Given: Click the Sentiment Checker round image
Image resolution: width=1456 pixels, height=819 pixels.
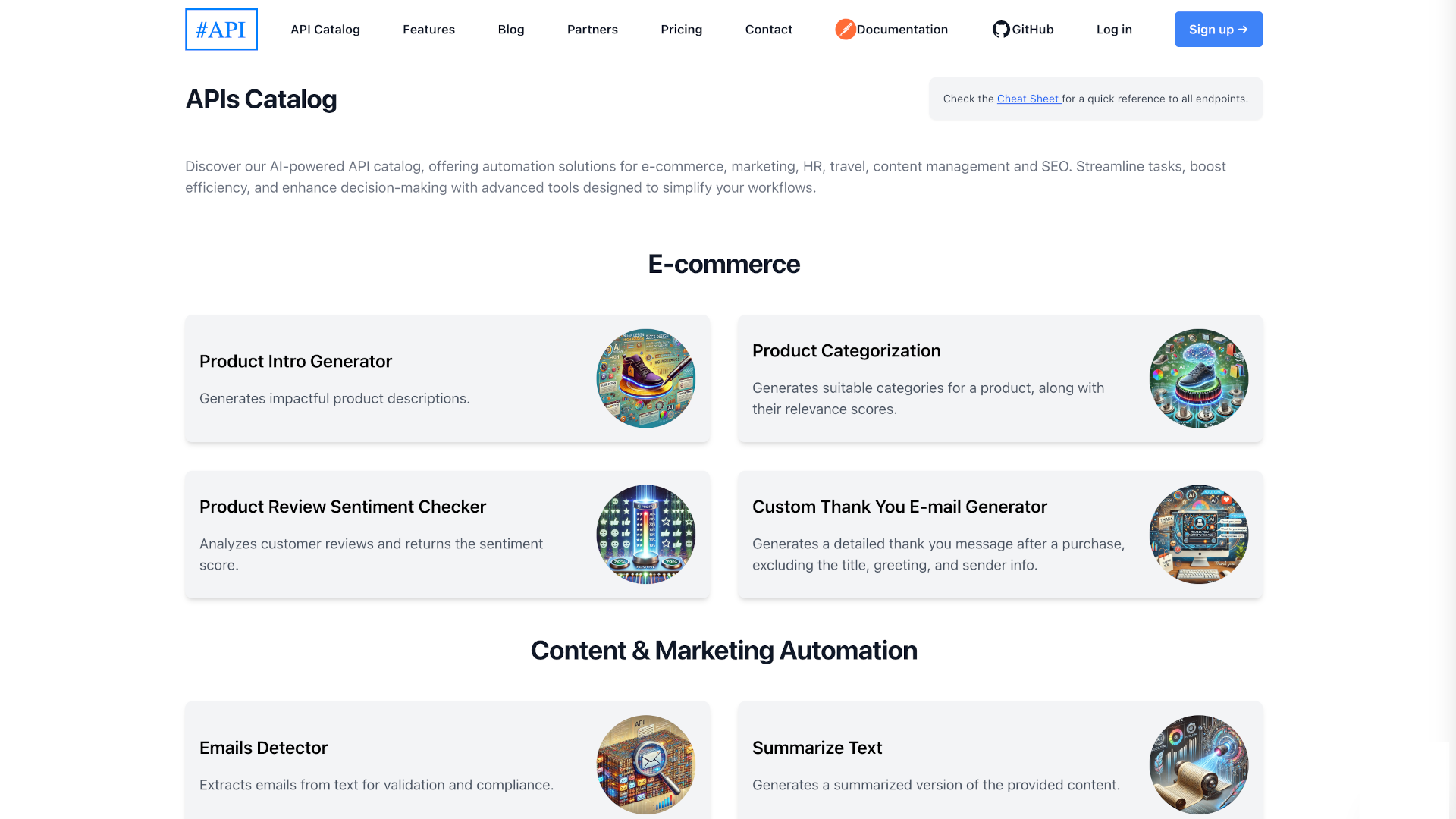Looking at the screenshot, I should point(646,535).
